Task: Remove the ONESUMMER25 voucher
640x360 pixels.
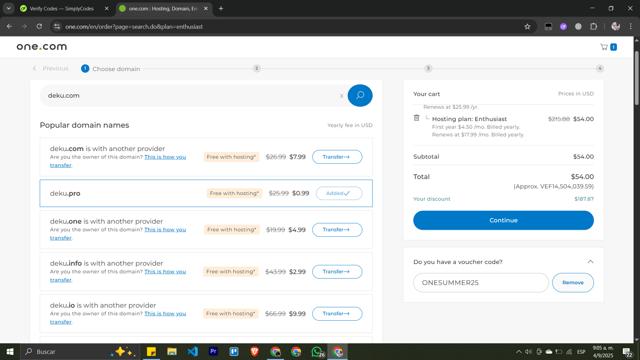Action: point(573,282)
